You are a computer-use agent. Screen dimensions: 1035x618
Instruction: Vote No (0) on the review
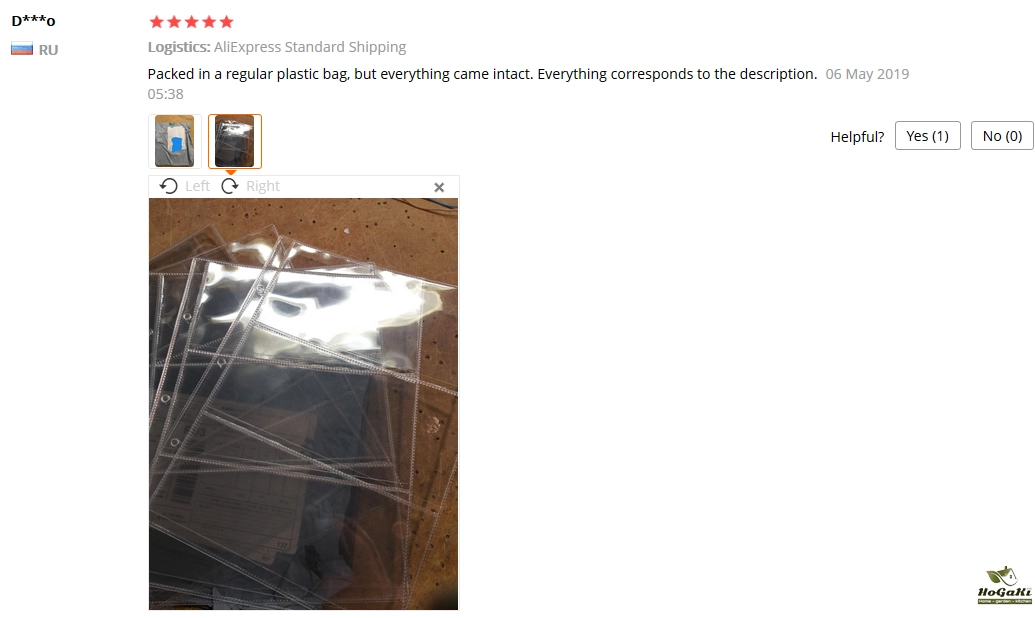point(1002,136)
